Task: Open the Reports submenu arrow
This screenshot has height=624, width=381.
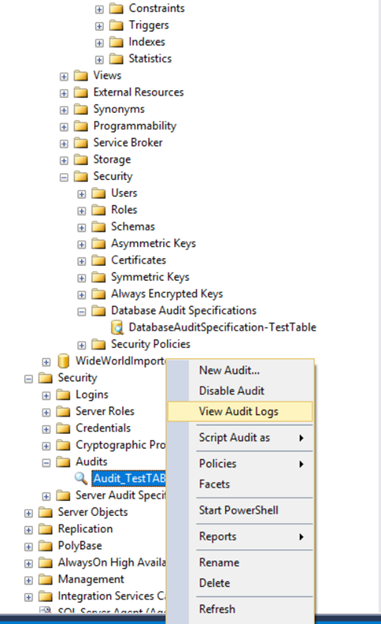Action: 301,537
